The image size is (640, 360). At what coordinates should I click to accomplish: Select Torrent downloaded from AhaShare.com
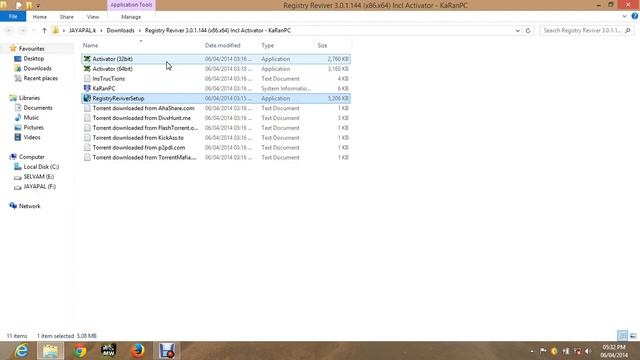[143, 108]
